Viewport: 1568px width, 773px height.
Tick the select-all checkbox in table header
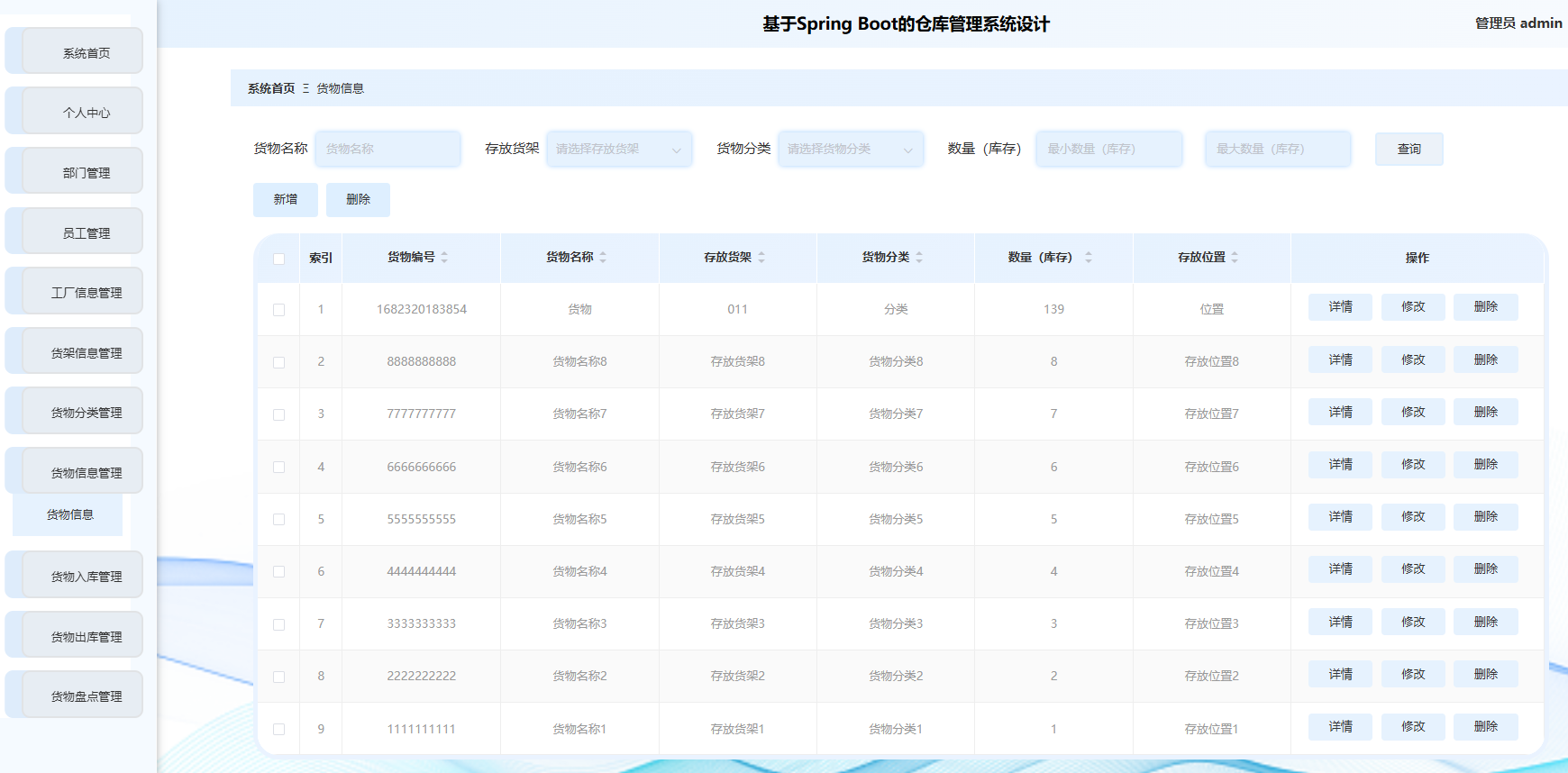(x=279, y=259)
